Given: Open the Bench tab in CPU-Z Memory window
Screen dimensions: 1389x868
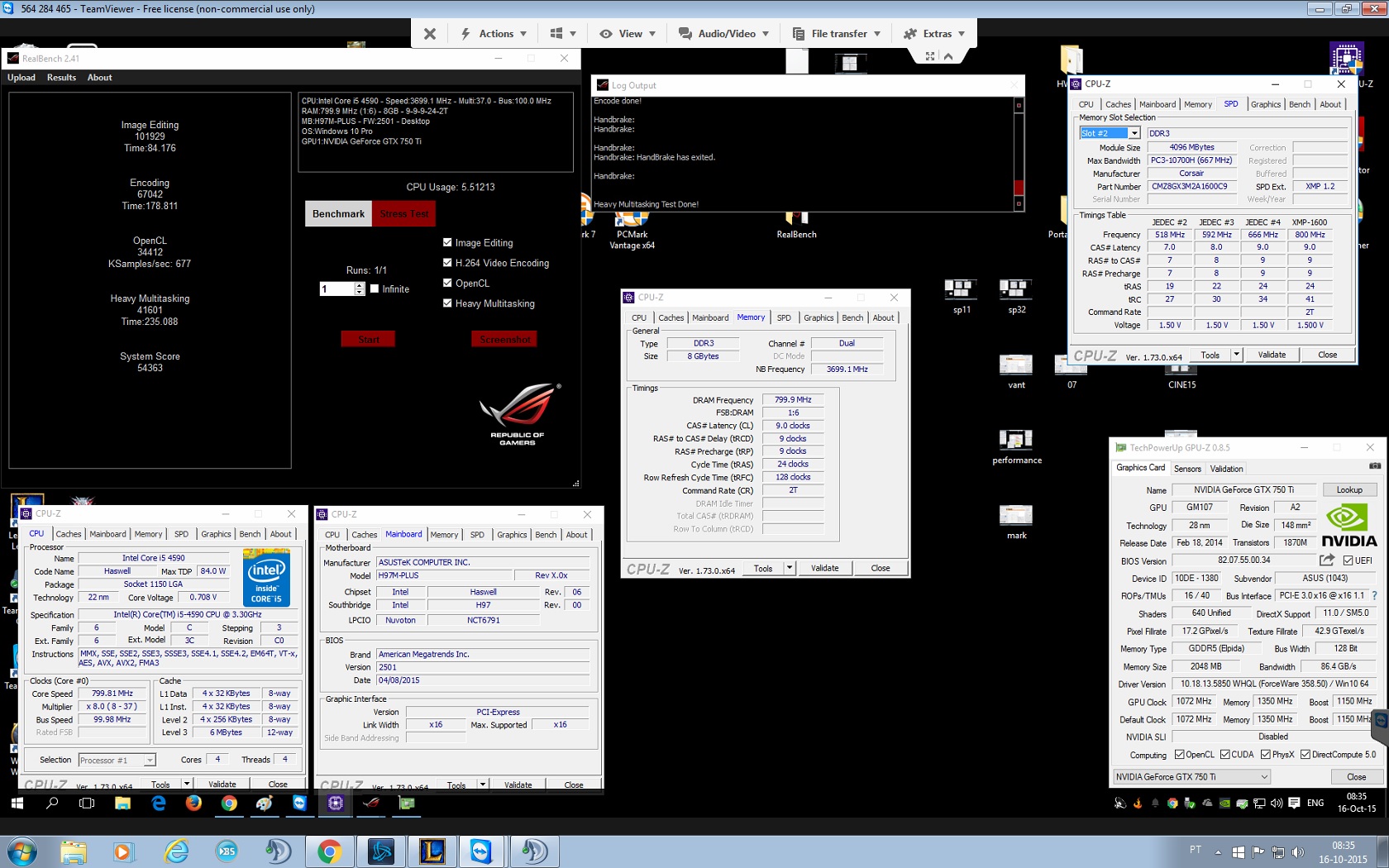Looking at the screenshot, I should 852,317.
